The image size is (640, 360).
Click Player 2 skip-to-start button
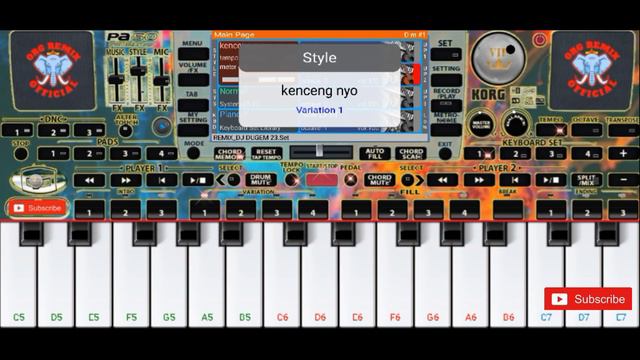coord(515,180)
